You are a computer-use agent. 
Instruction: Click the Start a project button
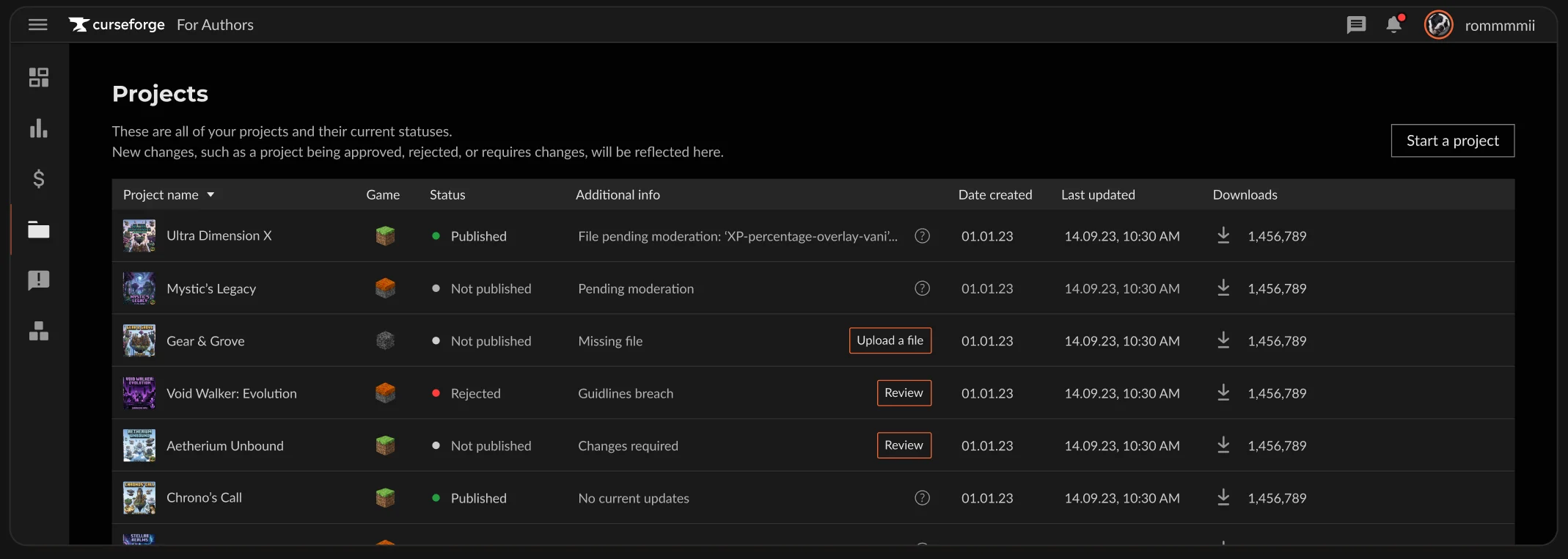[x=1452, y=141]
